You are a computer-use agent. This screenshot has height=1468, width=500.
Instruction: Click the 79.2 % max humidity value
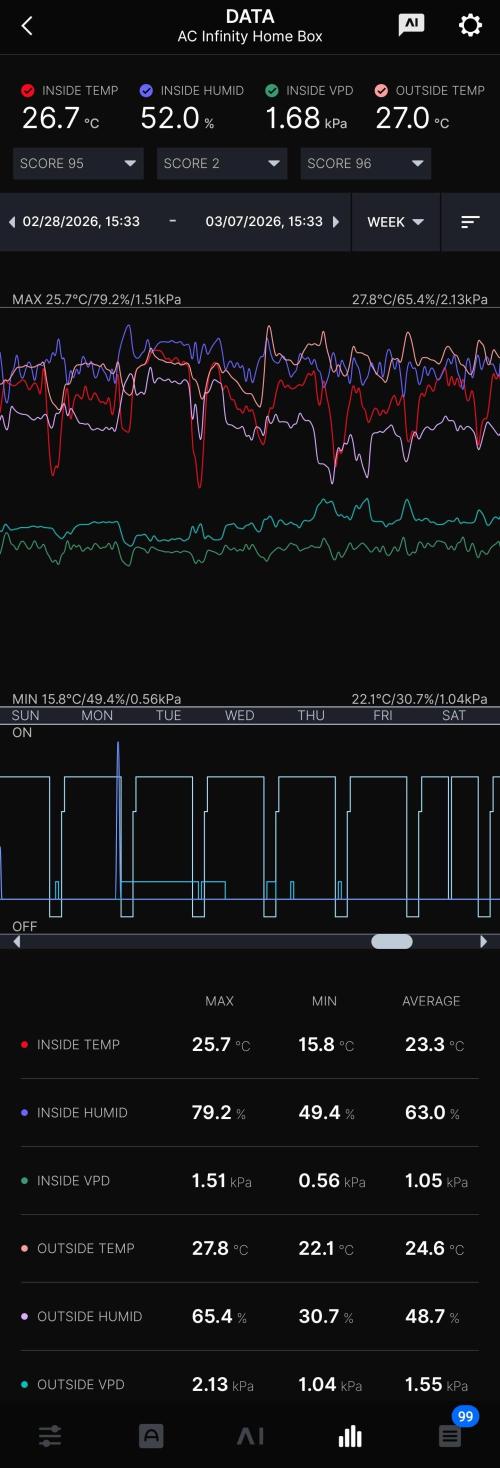[219, 1112]
